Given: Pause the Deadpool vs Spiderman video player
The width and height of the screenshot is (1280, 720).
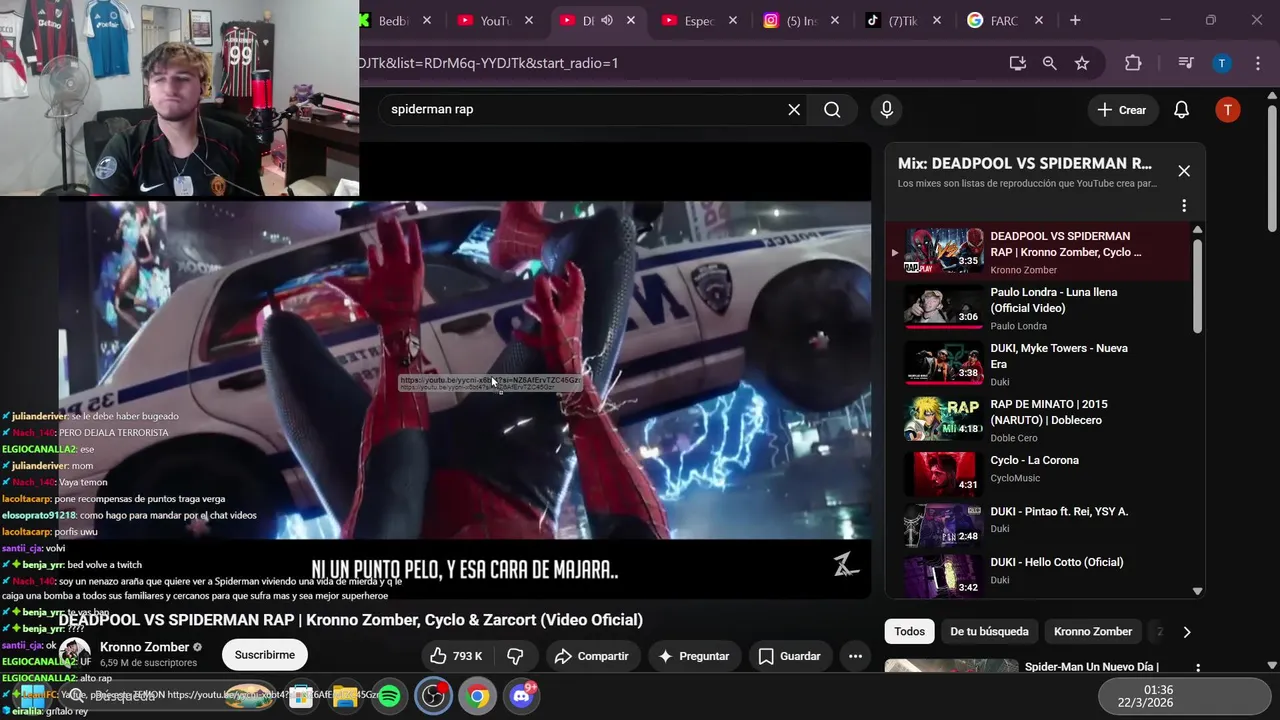Looking at the screenshot, I should 465,370.
